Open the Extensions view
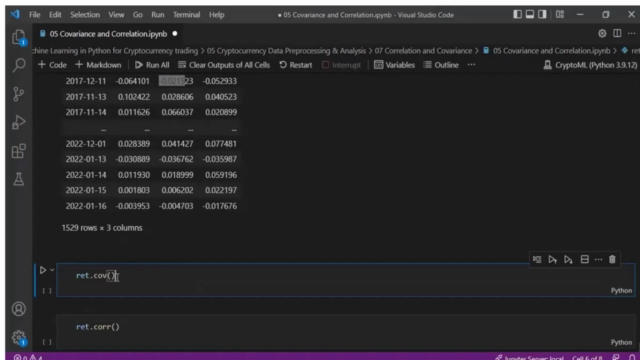 point(19,151)
